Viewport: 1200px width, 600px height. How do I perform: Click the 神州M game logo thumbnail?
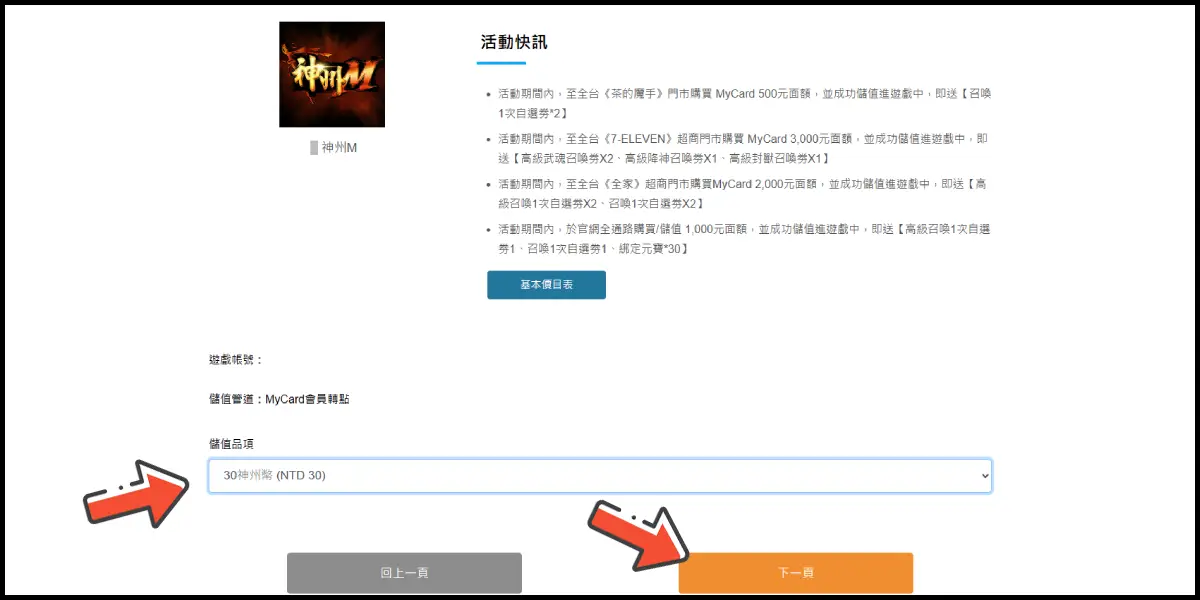click(x=332, y=74)
